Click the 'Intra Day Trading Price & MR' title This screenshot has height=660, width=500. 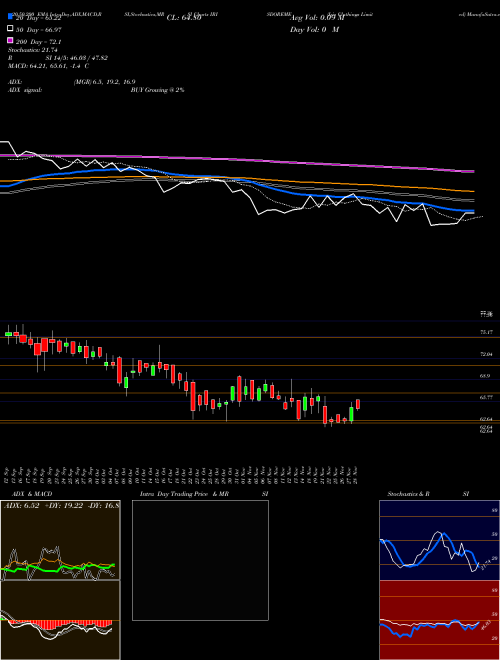click(x=184, y=494)
